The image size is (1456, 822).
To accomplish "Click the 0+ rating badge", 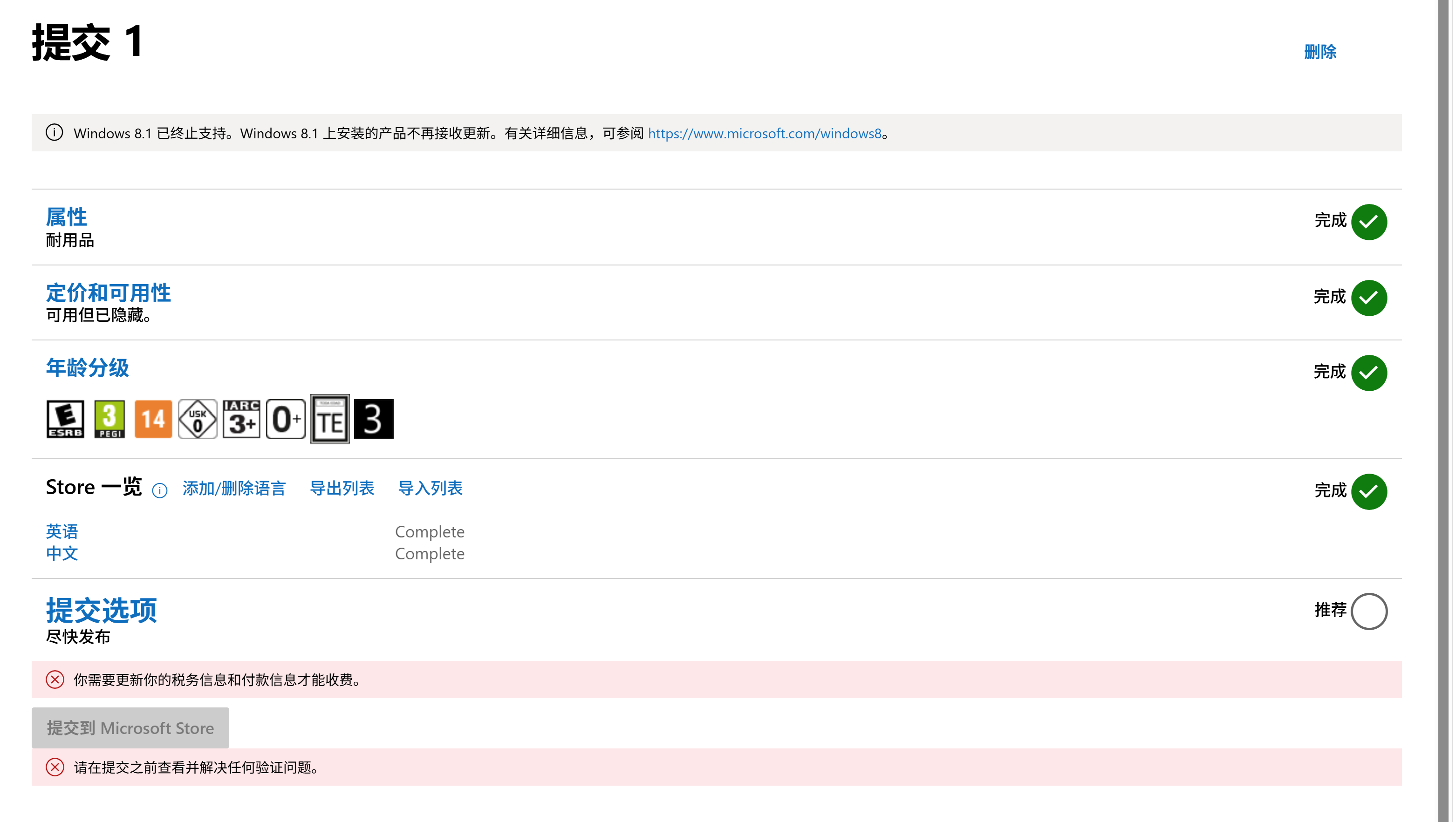I will (286, 419).
